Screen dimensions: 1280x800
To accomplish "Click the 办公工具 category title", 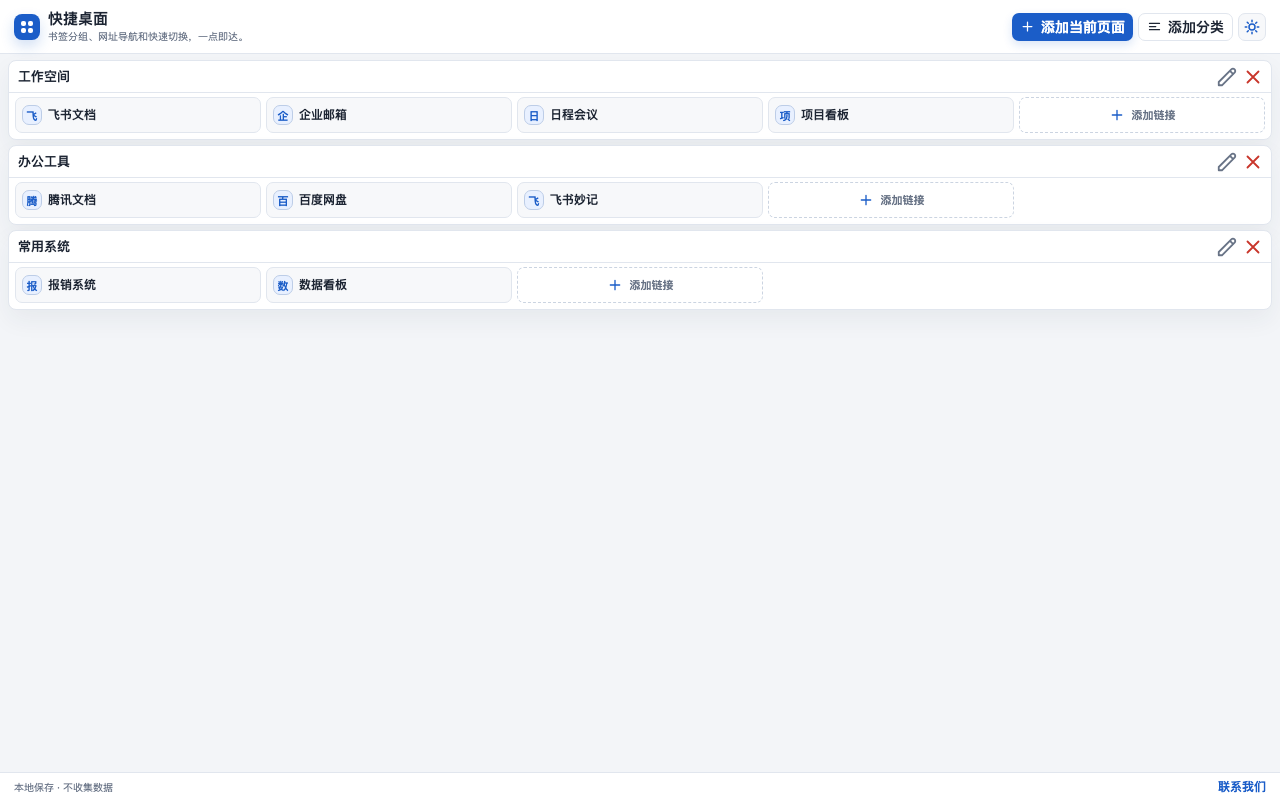I will (44, 162).
